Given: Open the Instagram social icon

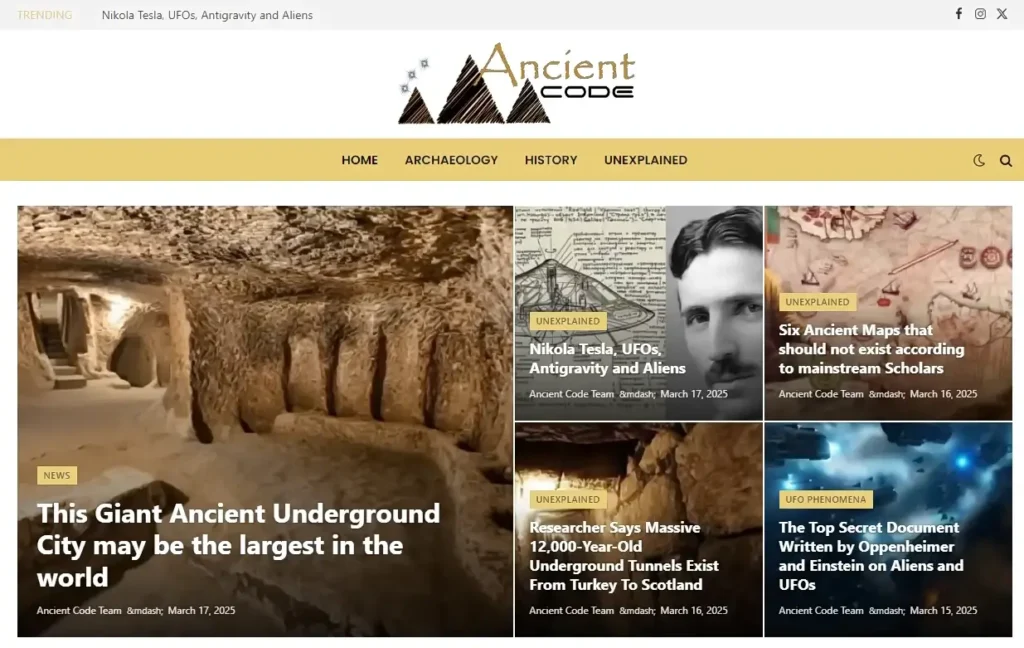Looking at the screenshot, I should click(979, 14).
